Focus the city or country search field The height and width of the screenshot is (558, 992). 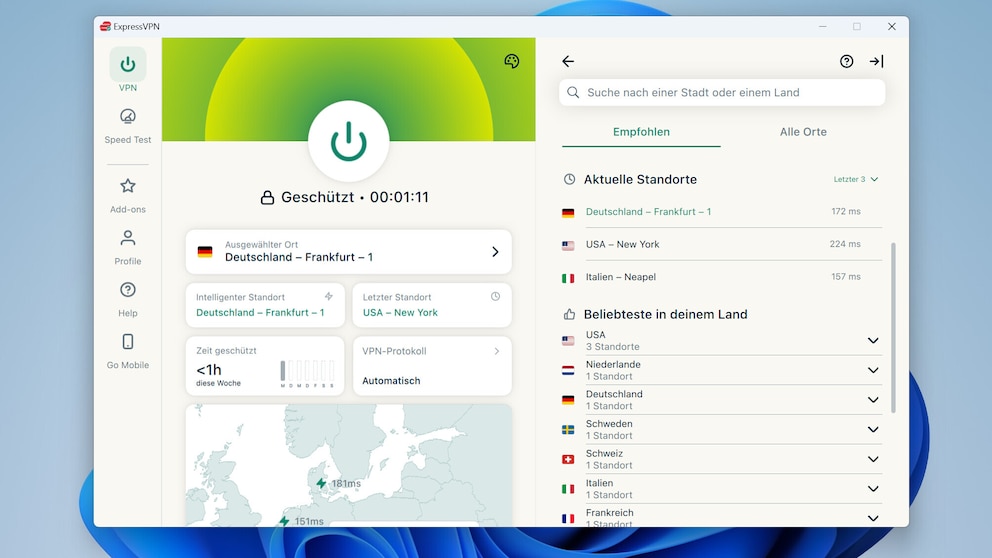(x=722, y=92)
